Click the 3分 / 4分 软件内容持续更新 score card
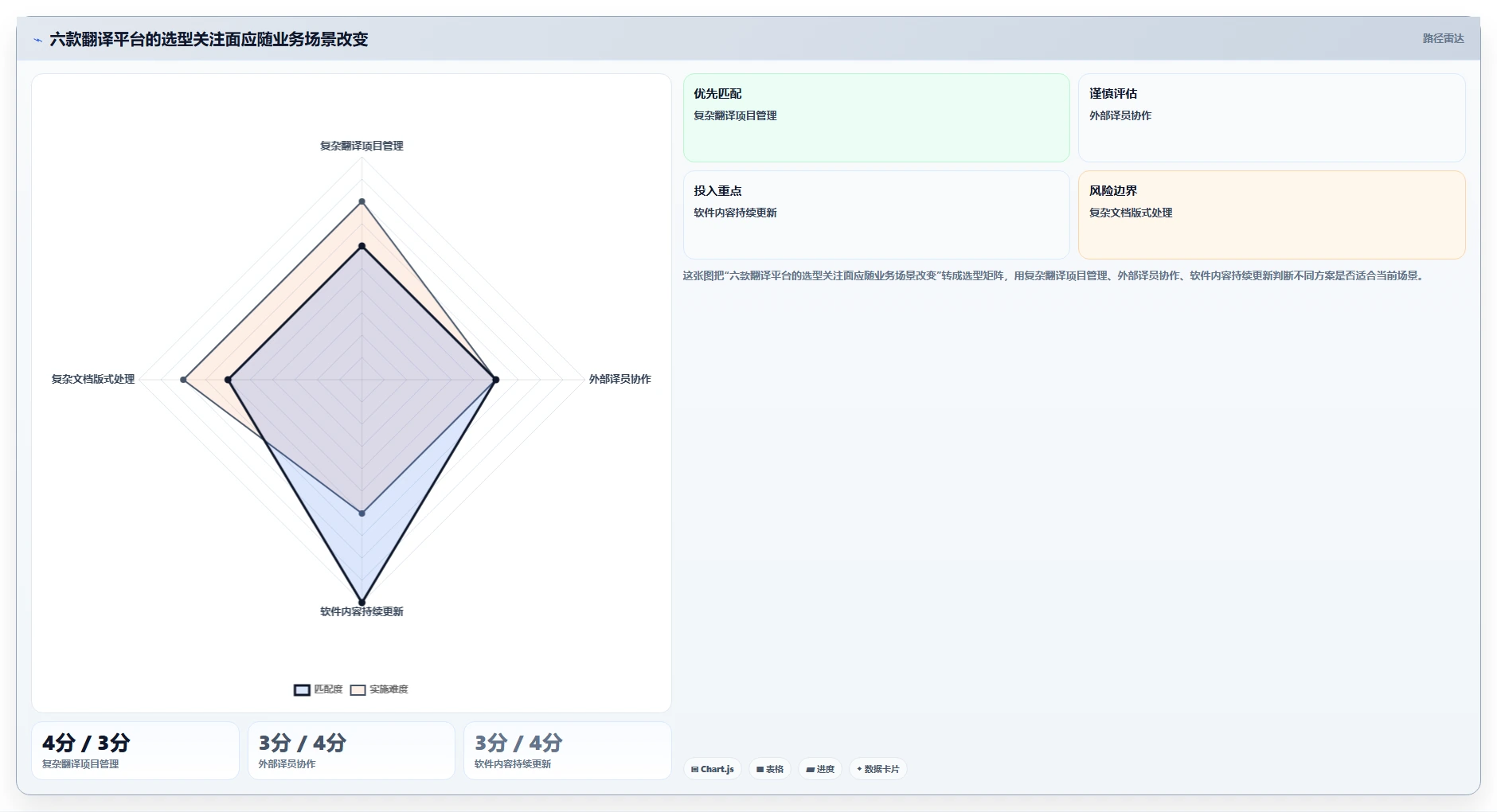 (568, 751)
